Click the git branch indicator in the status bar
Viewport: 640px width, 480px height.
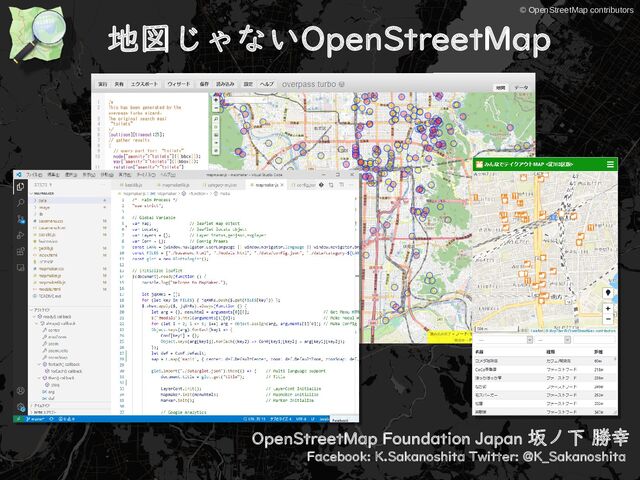(x=35, y=419)
